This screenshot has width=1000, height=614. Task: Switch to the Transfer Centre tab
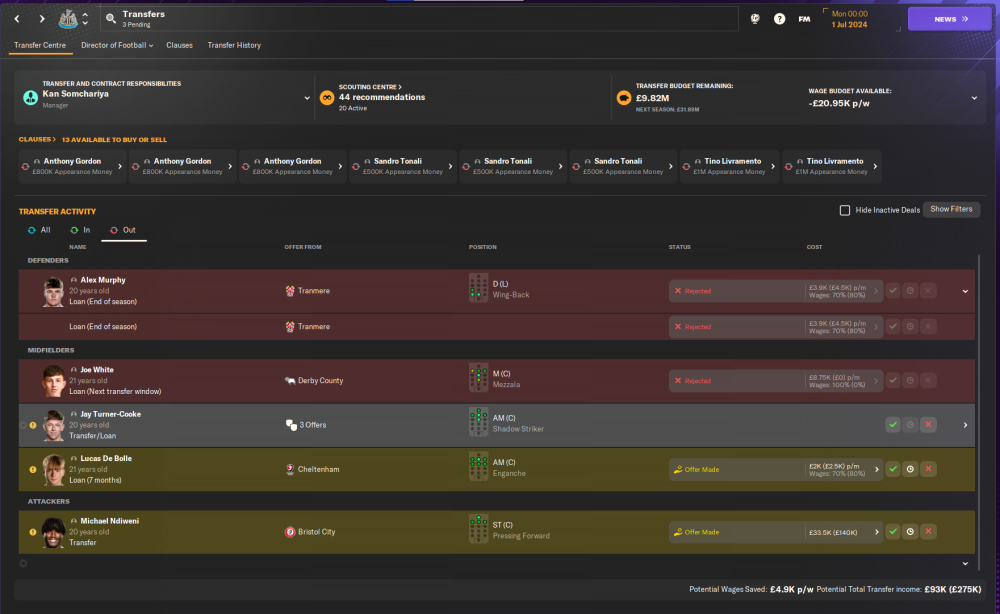(x=40, y=45)
